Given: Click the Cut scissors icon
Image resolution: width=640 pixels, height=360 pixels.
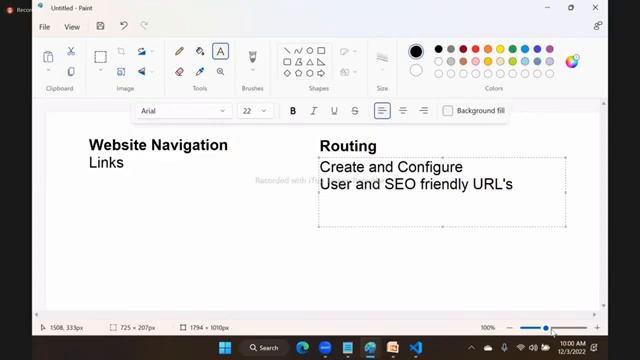Looking at the screenshot, I should pyautogui.click(x=71, y=51).
